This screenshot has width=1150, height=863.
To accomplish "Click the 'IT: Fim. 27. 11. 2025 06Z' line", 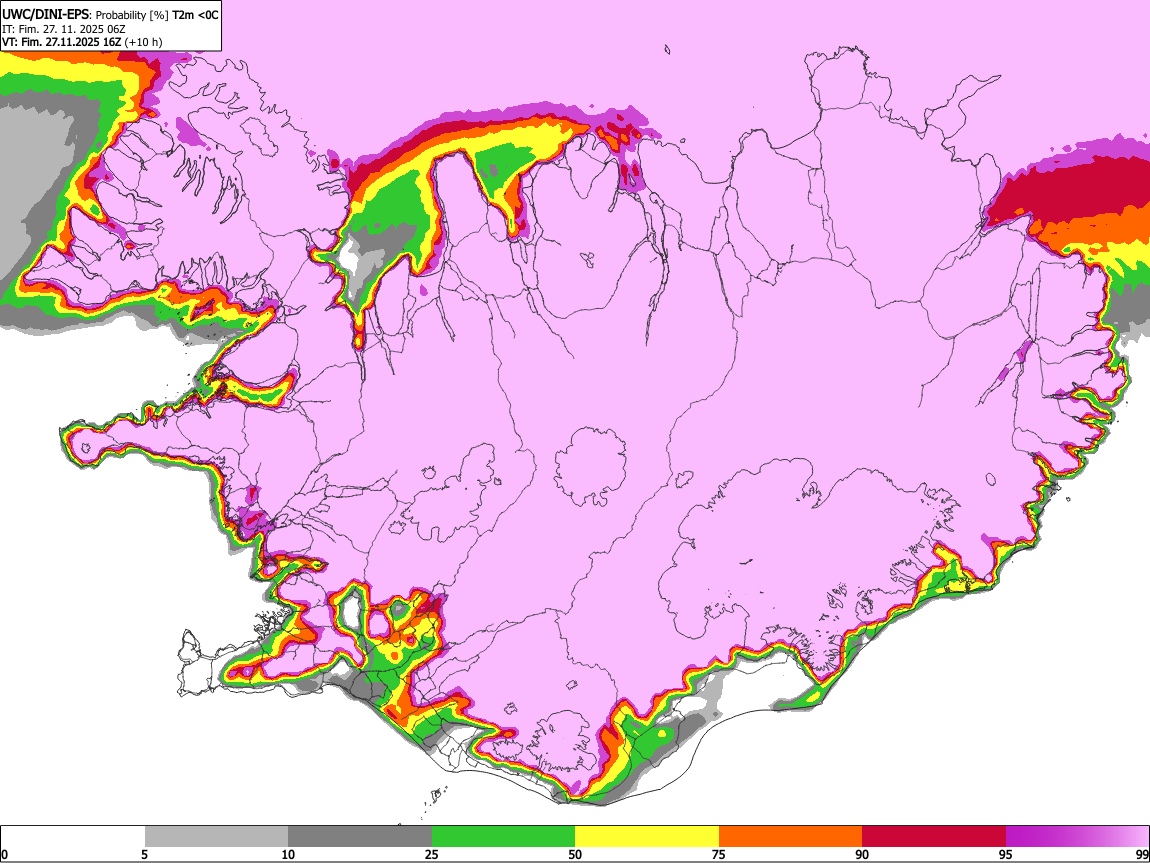I will tap(64, 29).
